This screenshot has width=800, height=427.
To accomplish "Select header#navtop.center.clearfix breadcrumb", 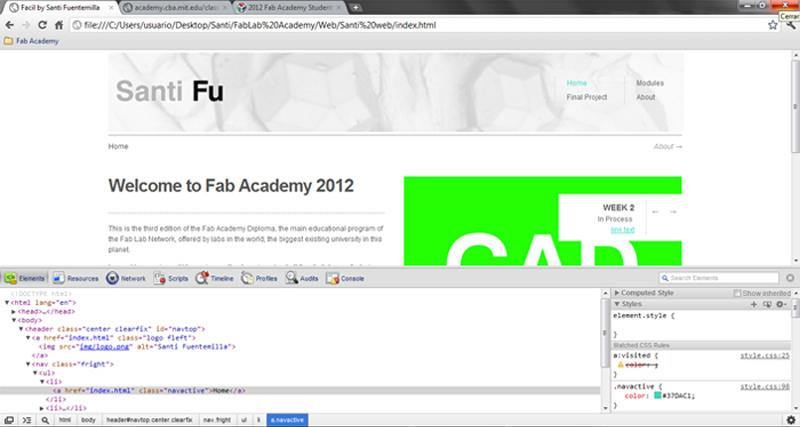I will tap(149, 420).
